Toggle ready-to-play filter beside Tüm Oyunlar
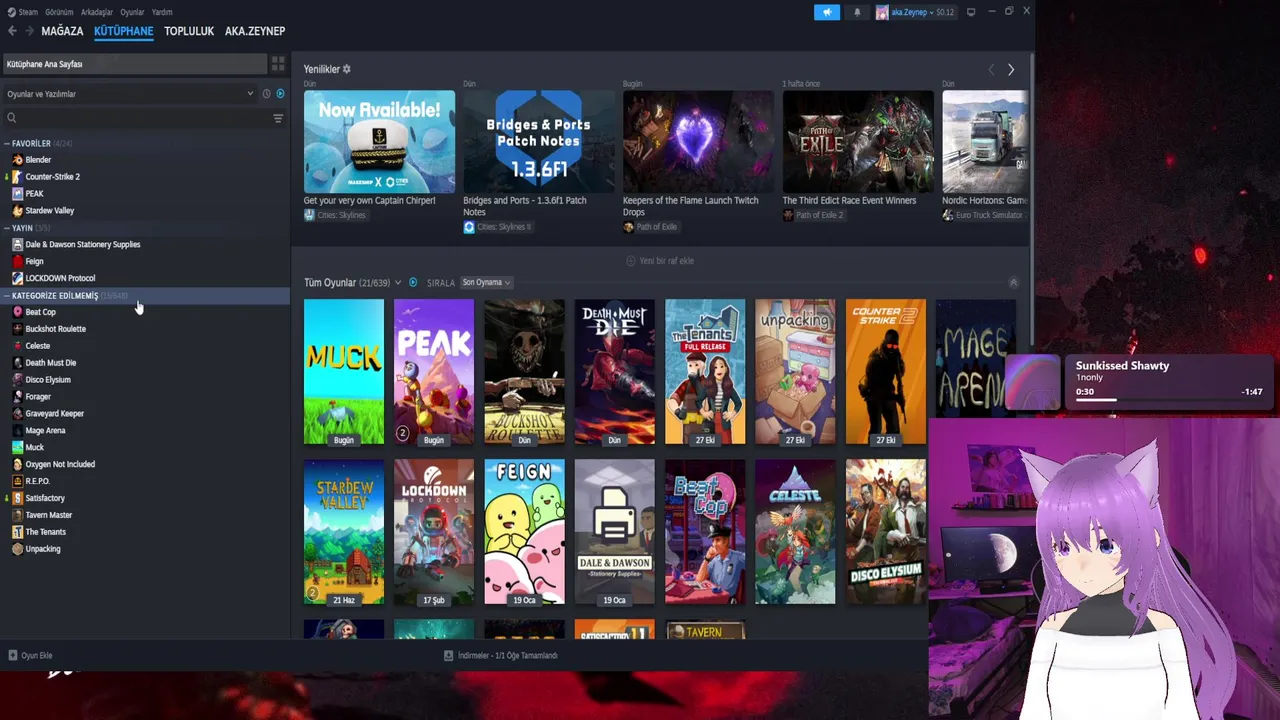Image resolution: width=1280 pixels, height=720 pixels. point(413,283)
